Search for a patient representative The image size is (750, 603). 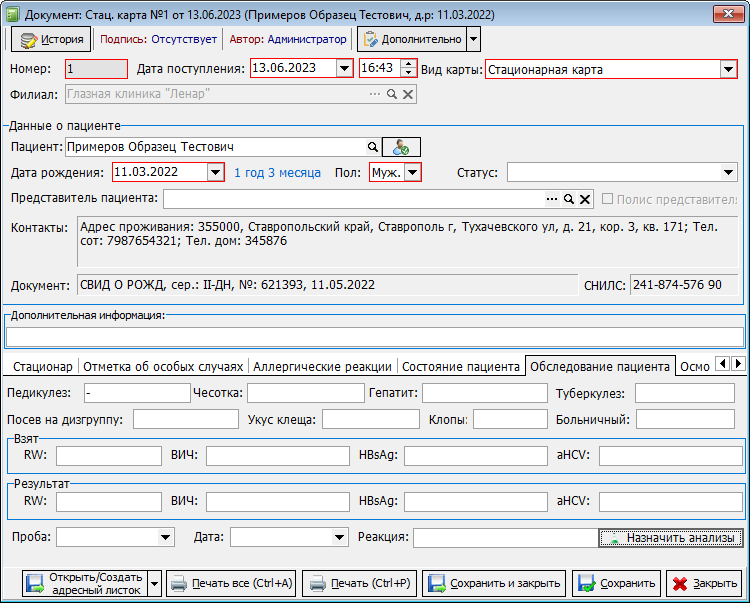(568, 199)
